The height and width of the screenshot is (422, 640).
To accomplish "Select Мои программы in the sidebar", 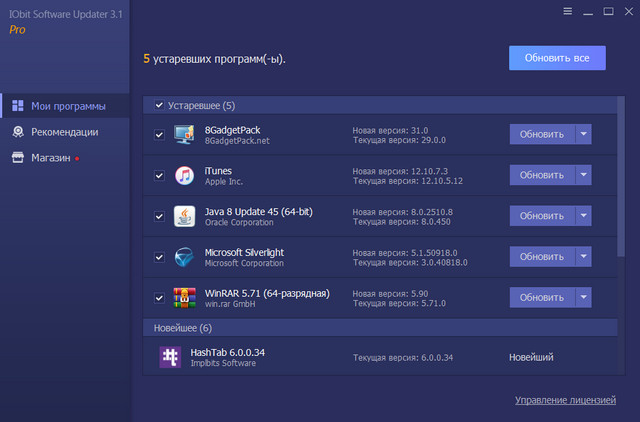I will click(x=66, y=106).
